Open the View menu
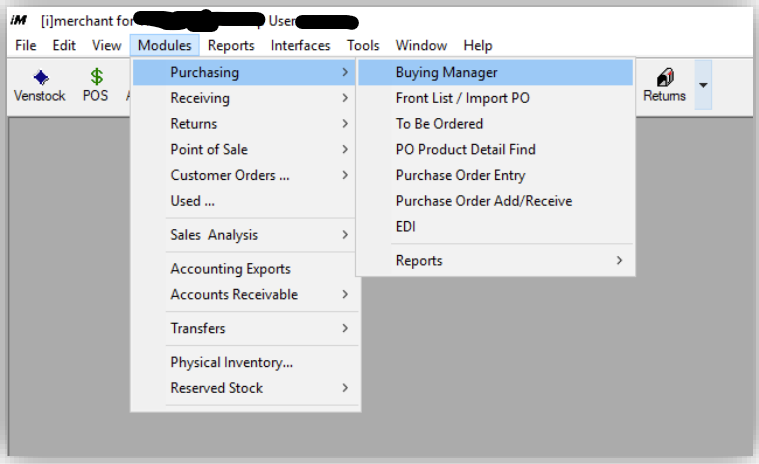Image resolution: width=759 pixels, height=464 pixels. click(106, 45)
